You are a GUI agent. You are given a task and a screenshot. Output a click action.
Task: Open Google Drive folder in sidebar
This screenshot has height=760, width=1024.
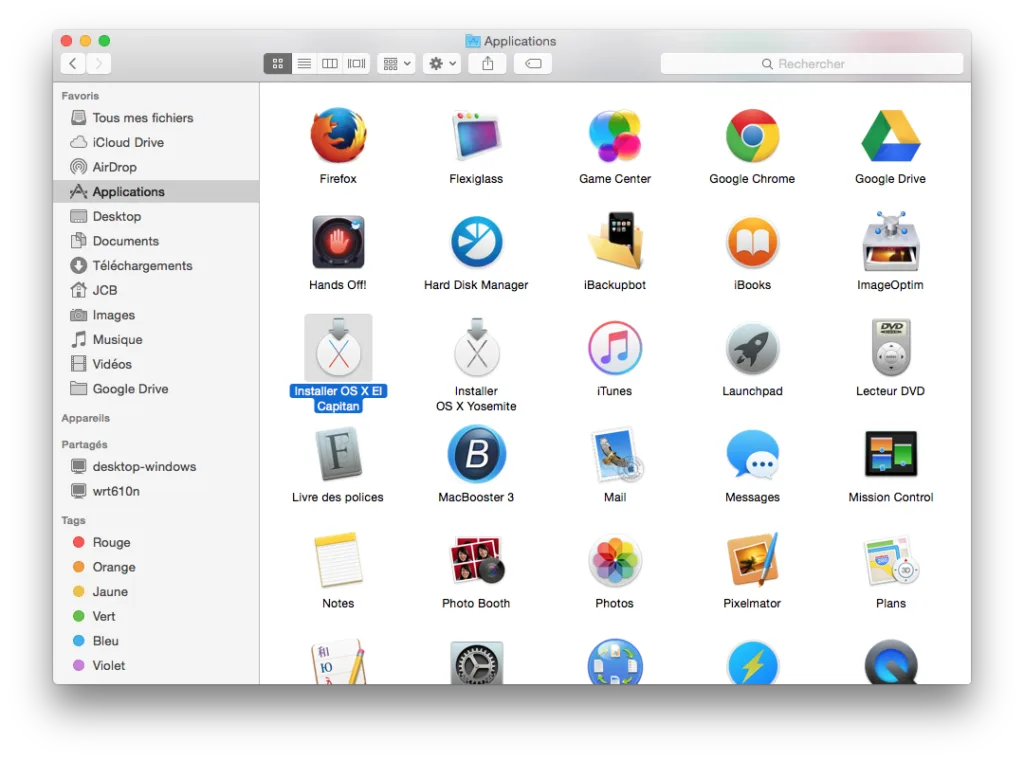155,388
